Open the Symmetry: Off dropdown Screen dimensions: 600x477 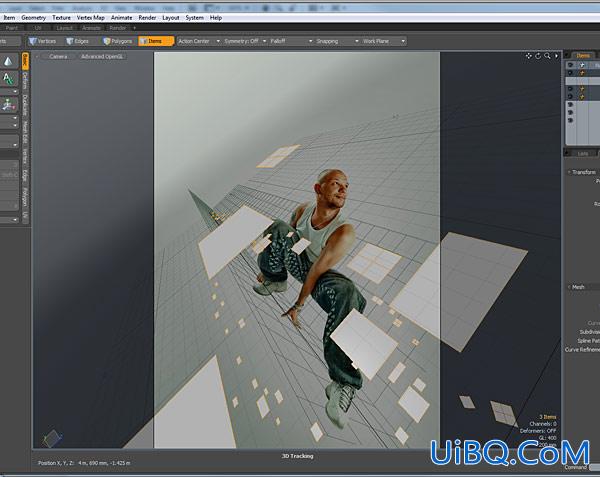coord(245,41)
